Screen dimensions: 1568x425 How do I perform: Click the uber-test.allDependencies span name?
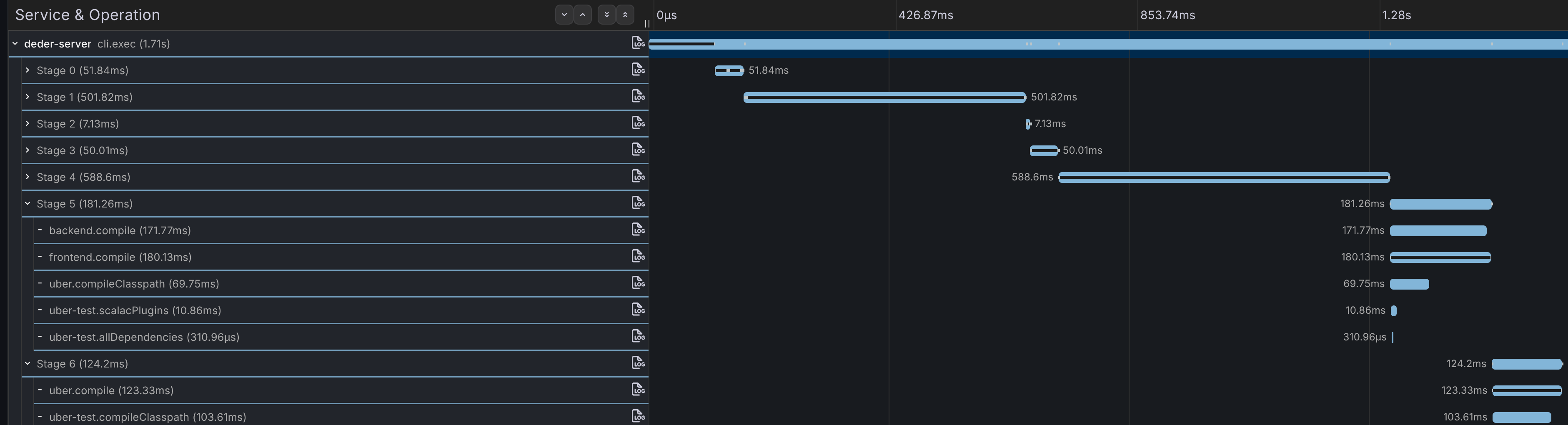tap(144, 337)
